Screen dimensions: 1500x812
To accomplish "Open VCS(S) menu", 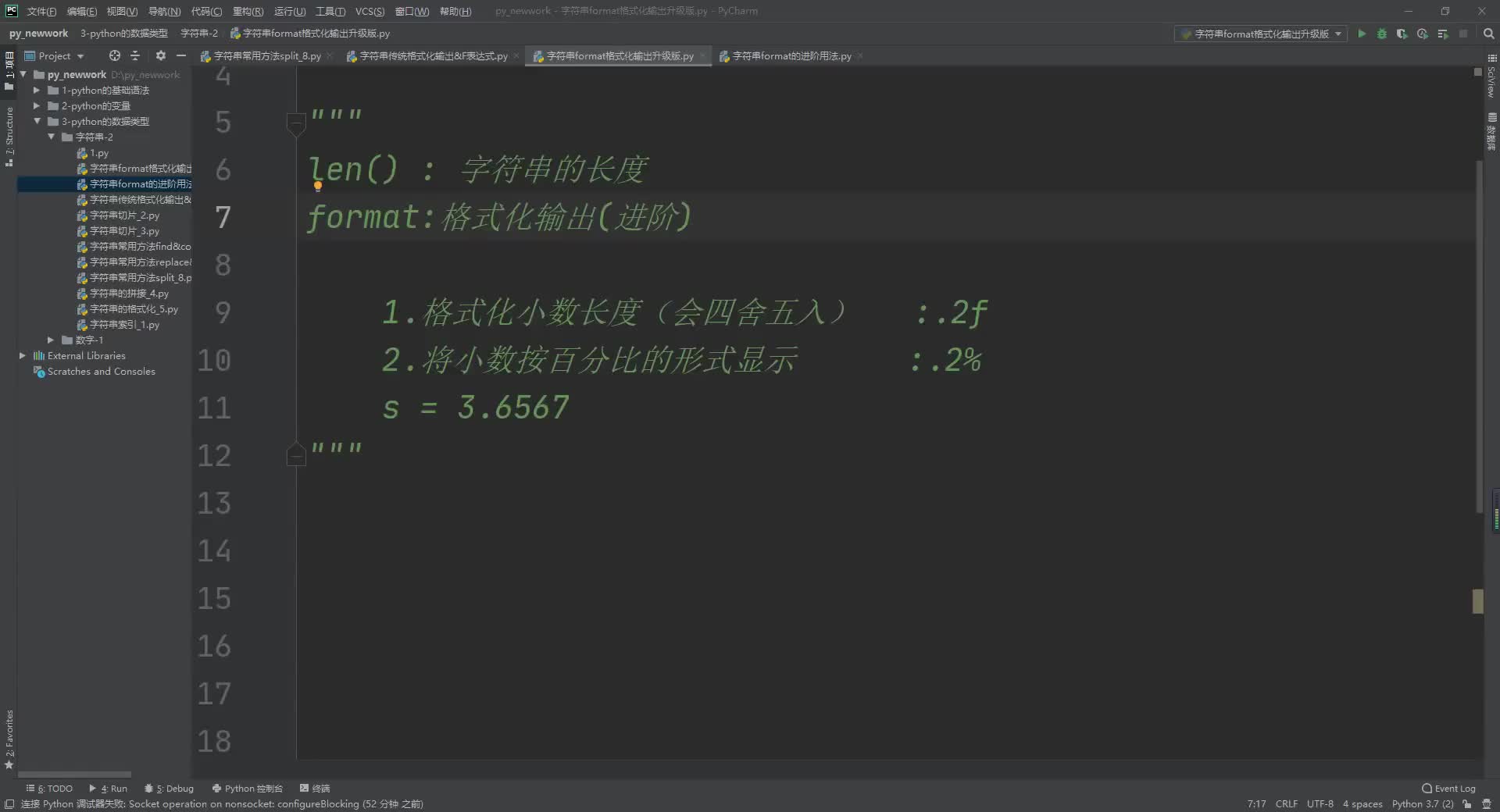I will point(370,11).
